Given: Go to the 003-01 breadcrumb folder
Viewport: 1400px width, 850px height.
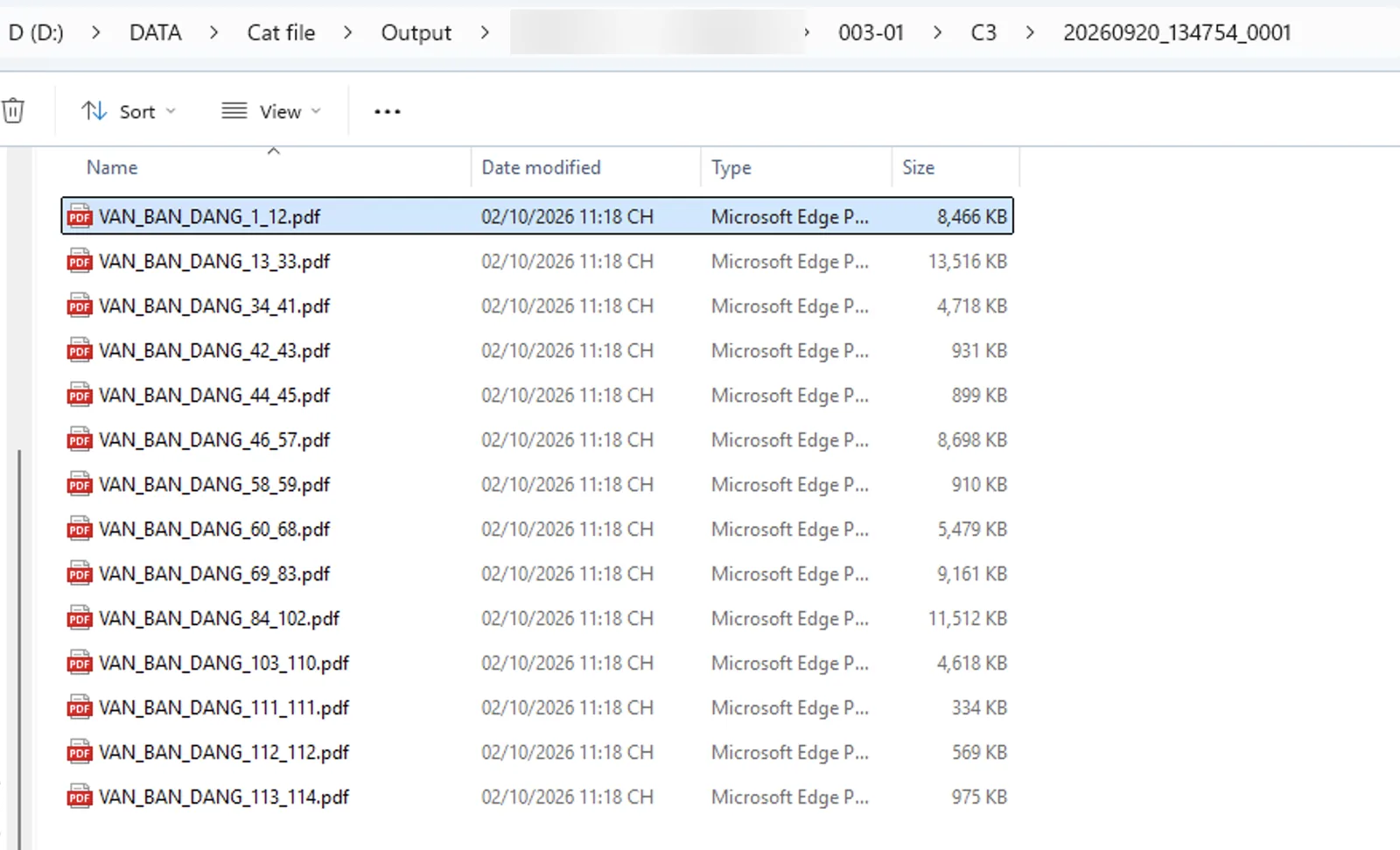Looking at the screenshot, I should (x=871, y=32).
